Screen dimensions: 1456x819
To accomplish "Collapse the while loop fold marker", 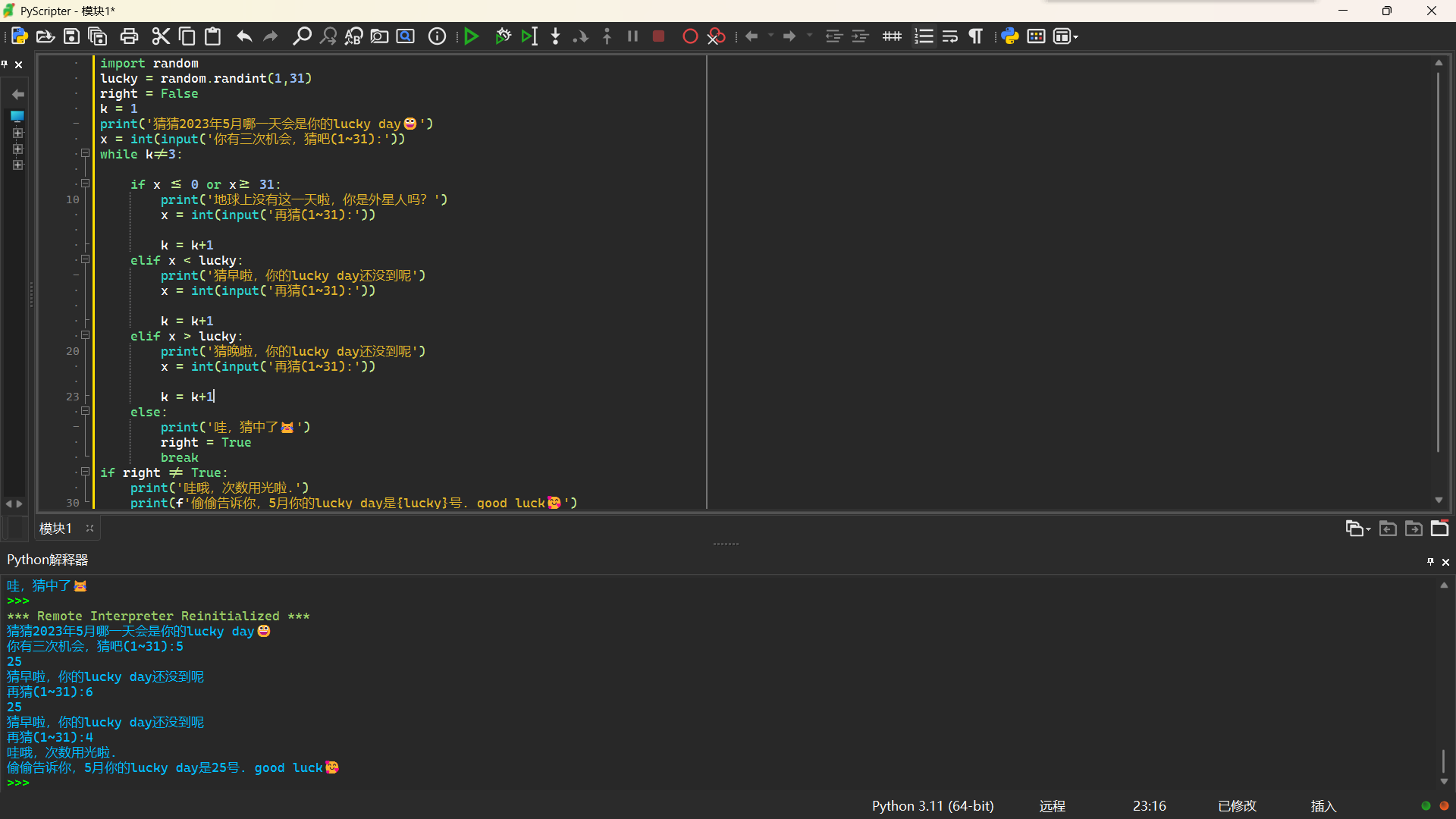I will pos(86,153).
